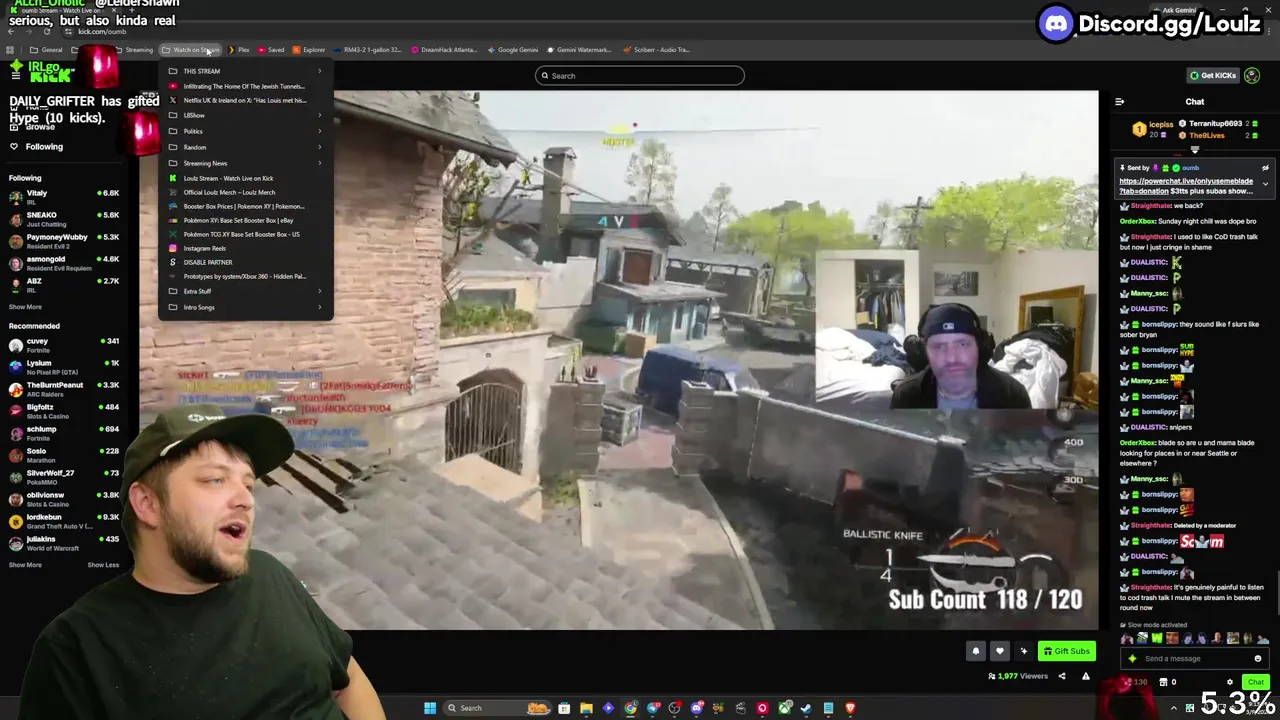
Task: Open Discord from the taskbar
Action: pos(697,708)
